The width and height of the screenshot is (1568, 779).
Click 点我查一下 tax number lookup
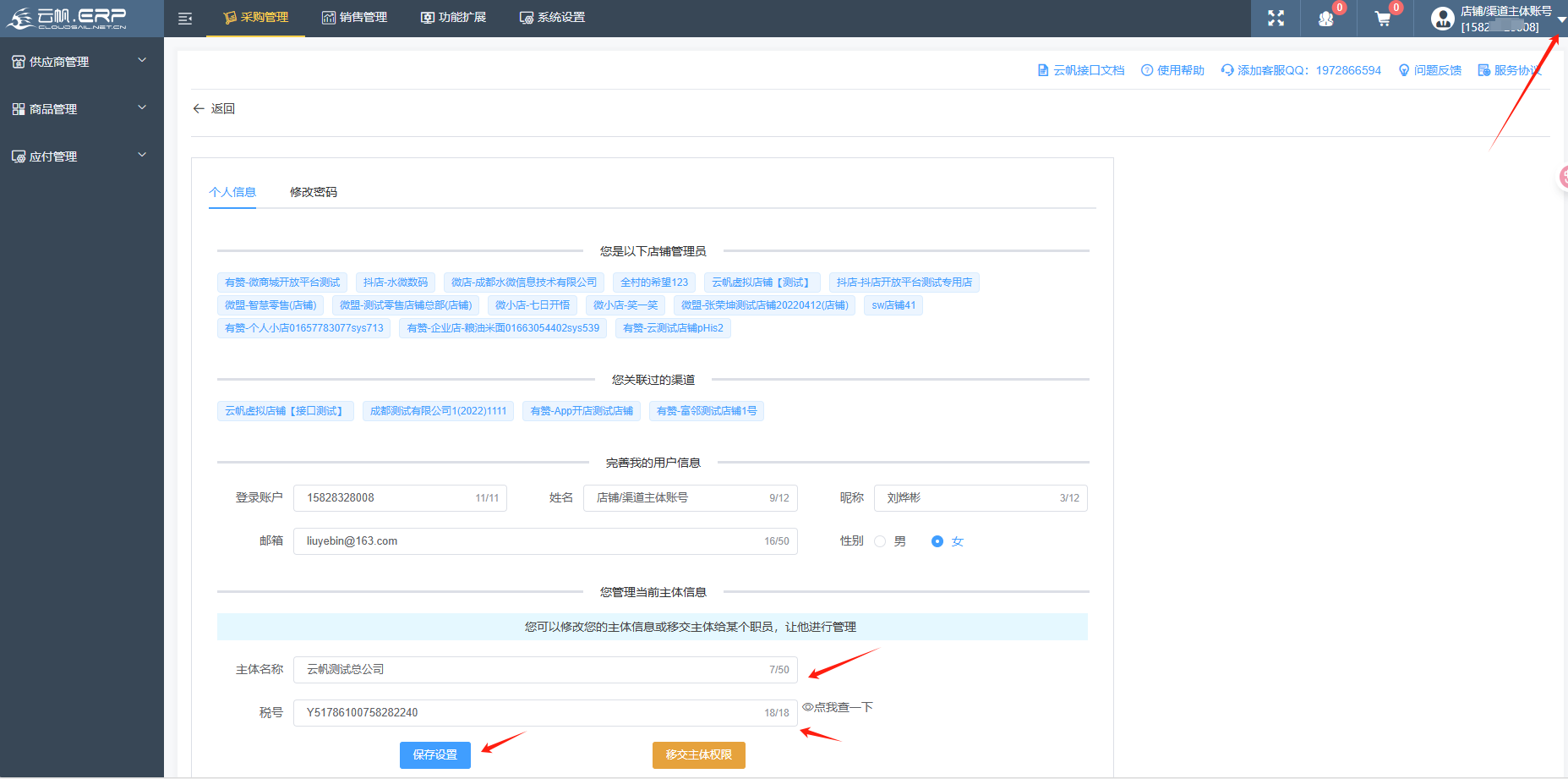[838, 707]
